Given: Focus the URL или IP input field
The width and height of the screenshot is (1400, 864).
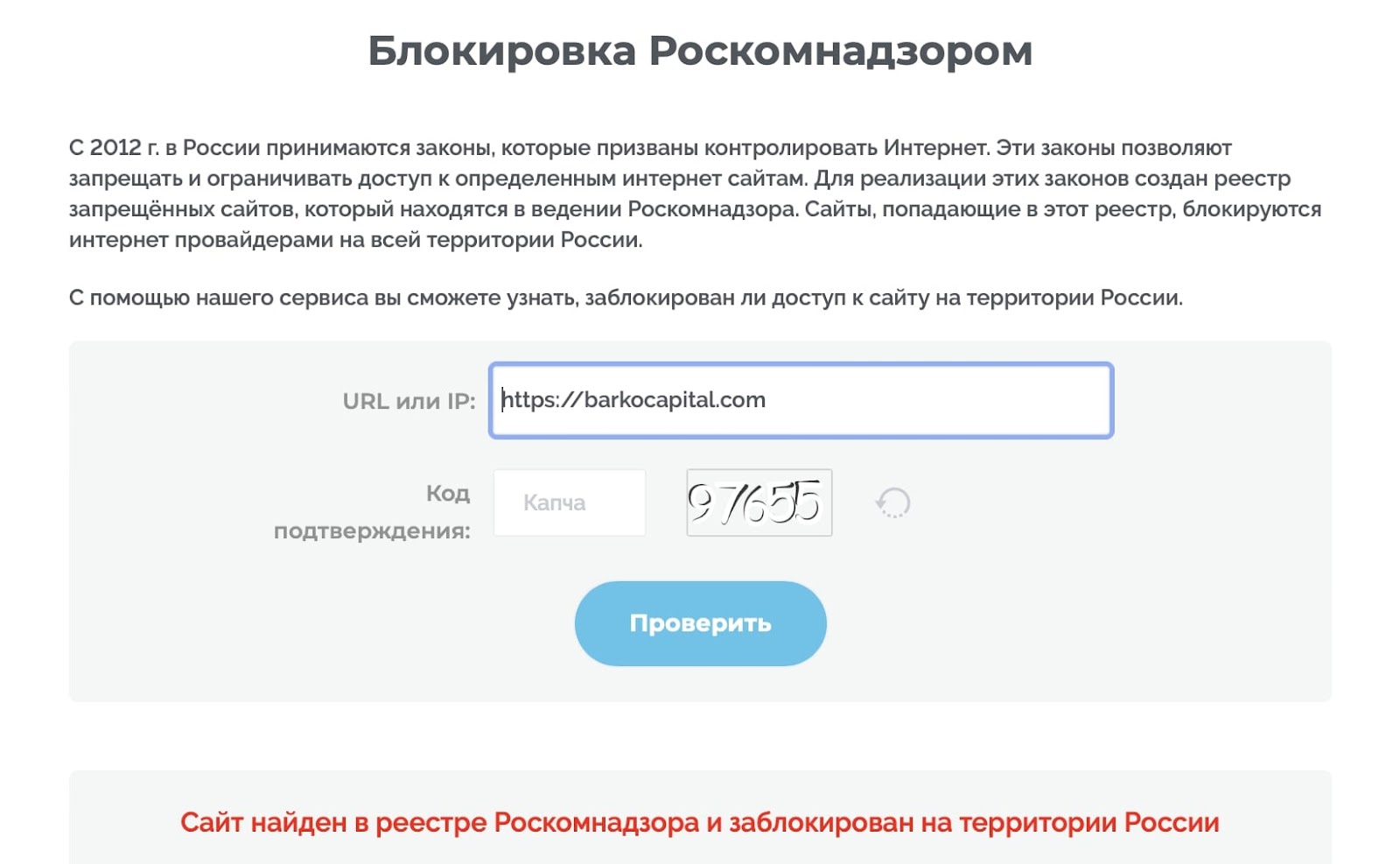Looking at the screenshot, I should pos(801,400).
